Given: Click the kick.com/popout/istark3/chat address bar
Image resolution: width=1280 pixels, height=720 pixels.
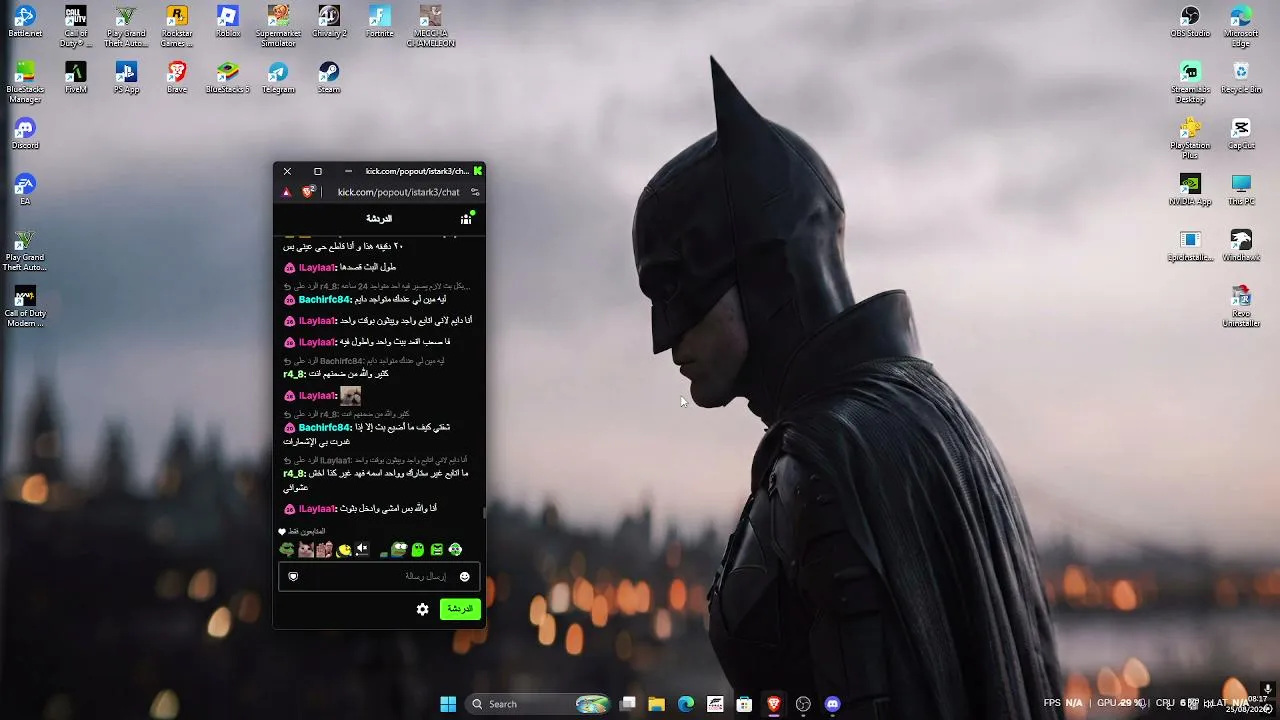Looking at the screenshot, I should click(x=398, y=192).
